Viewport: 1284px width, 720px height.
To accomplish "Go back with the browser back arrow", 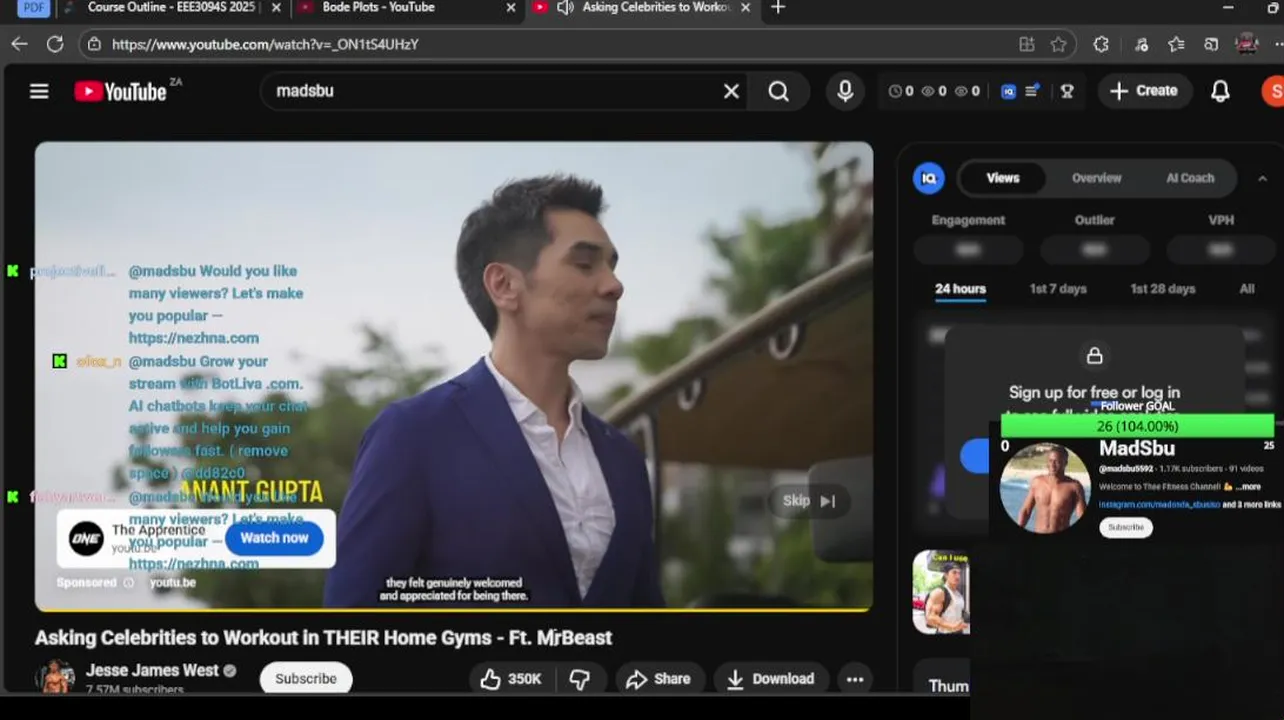I will (19, 44).
